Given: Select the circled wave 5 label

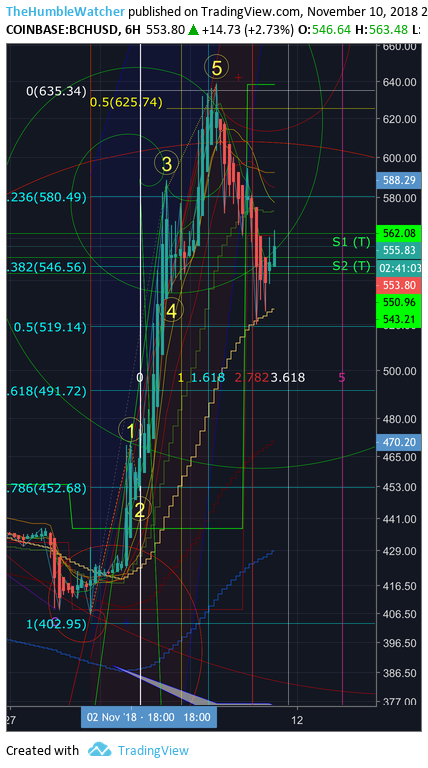Looking at the screenshot, I should click(x=216, y=67).
